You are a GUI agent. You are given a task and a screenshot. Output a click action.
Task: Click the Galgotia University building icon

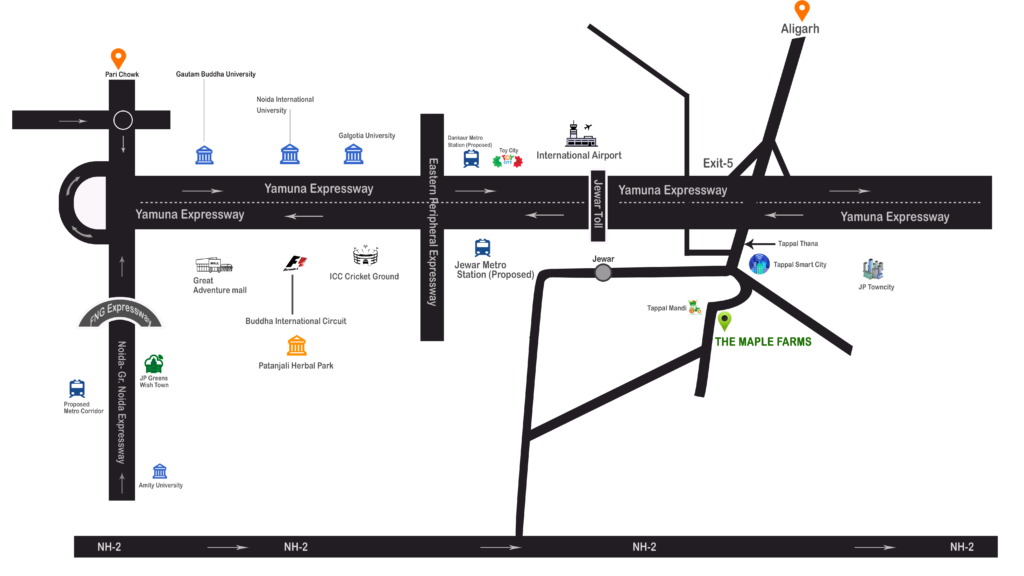point(353,154)
